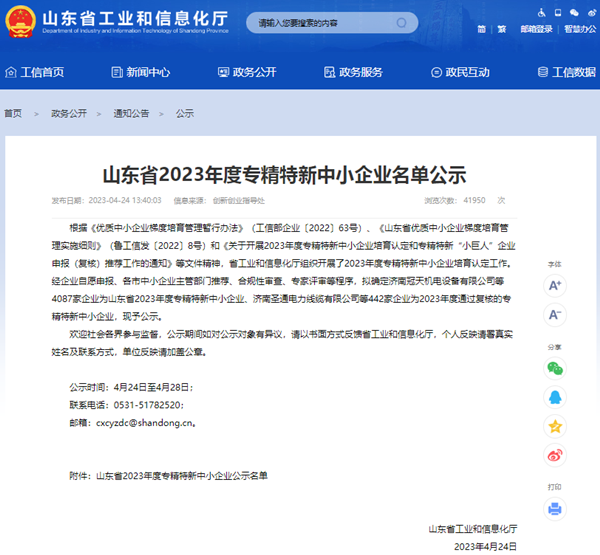
Task: Share article to Weibo
Action: click(x=556, y=455)
